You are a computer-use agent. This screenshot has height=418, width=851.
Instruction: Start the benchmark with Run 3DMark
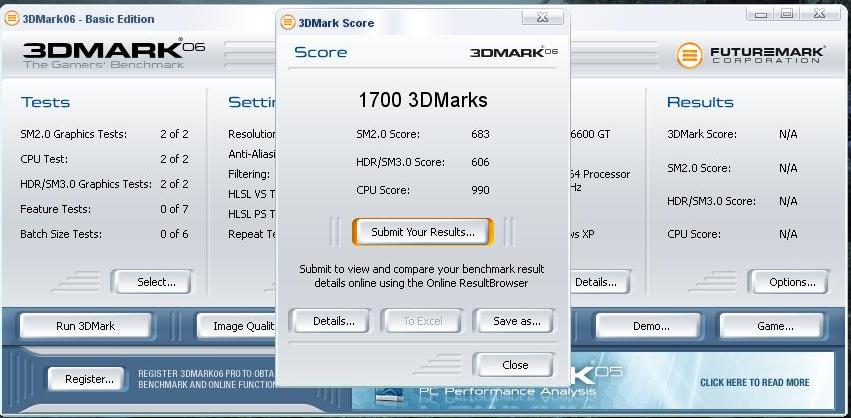pyautogui.click(x=86, y=326)
